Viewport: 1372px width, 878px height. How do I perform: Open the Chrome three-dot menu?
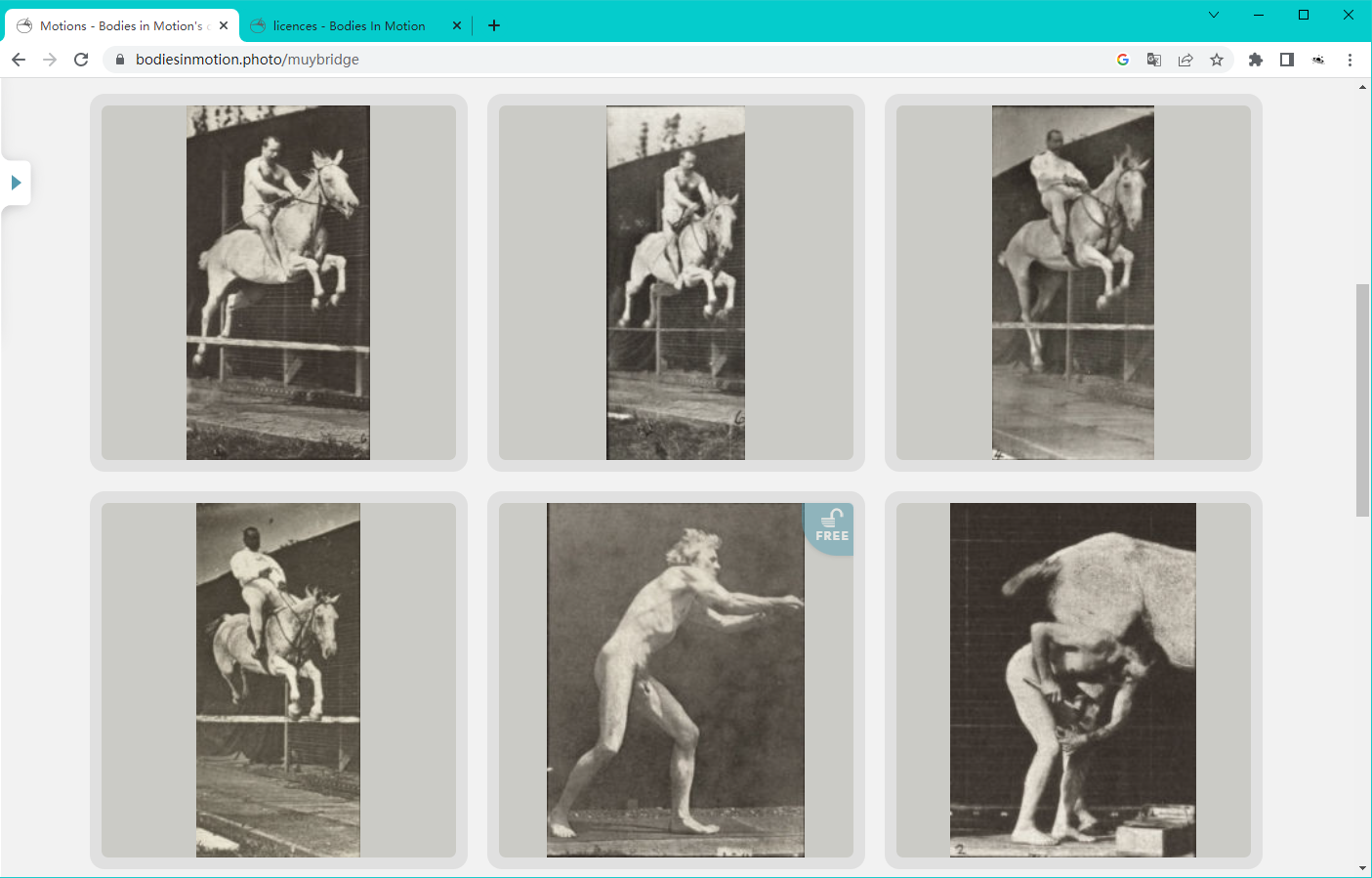pos(1350,60)
